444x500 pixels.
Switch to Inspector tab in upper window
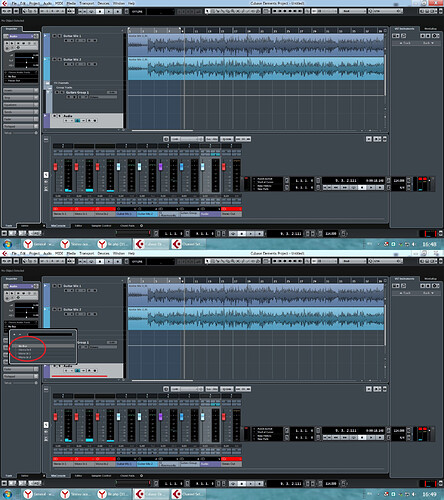[x=12, y=29]
